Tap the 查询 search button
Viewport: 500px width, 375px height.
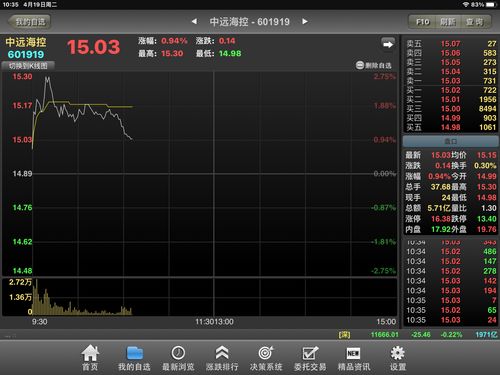[x=475, y=22]
